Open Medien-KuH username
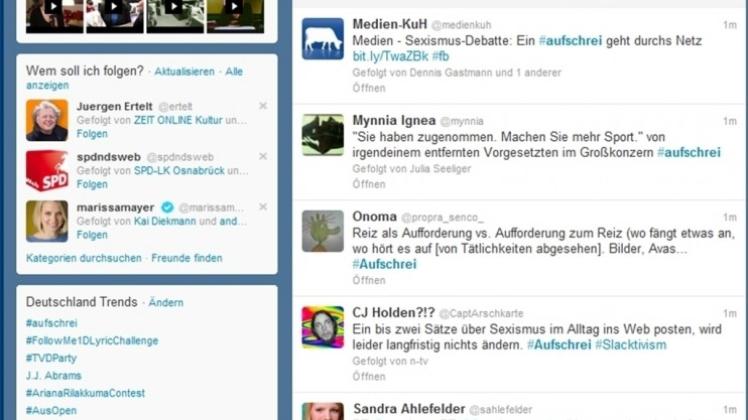This screenshot has width=748, height=420. 390,24
